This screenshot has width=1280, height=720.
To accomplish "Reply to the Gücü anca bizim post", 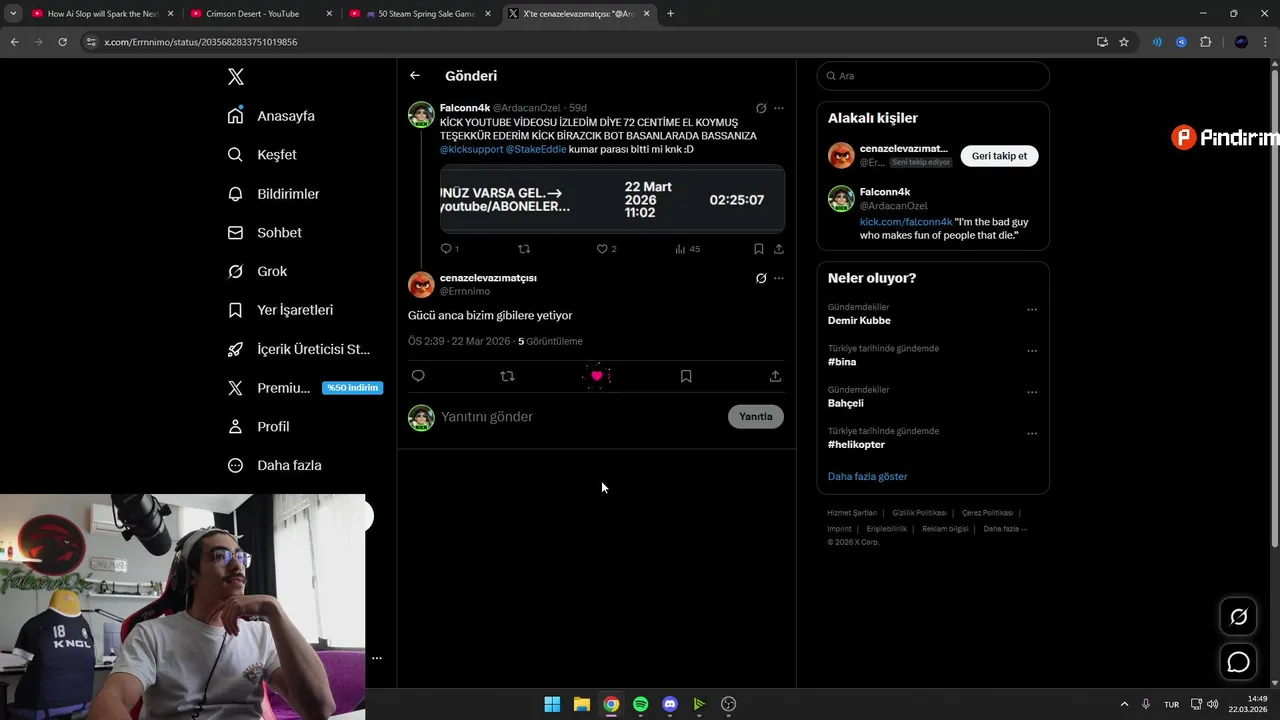I will pyautogui.click(x=418, y=376).
